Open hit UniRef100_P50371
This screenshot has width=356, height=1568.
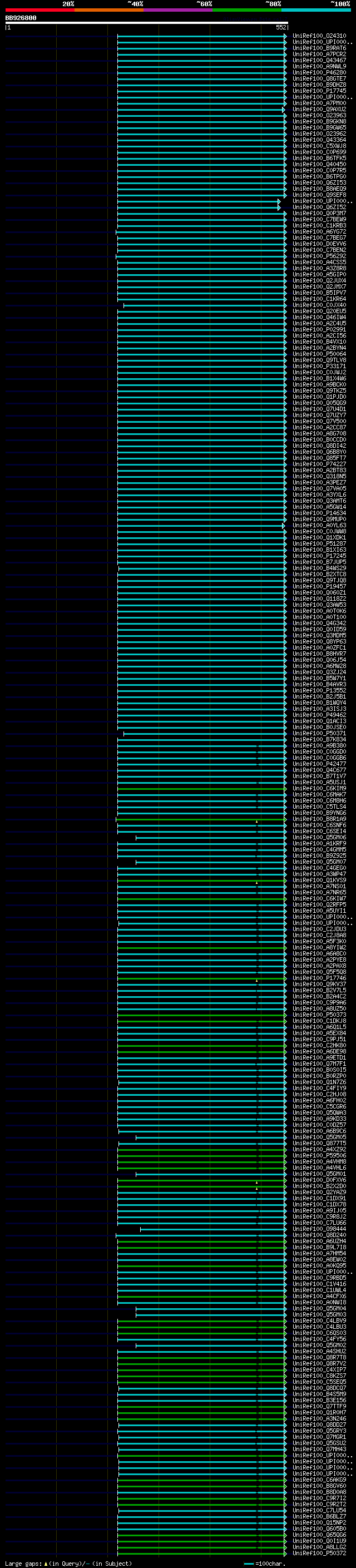point(319,734)
